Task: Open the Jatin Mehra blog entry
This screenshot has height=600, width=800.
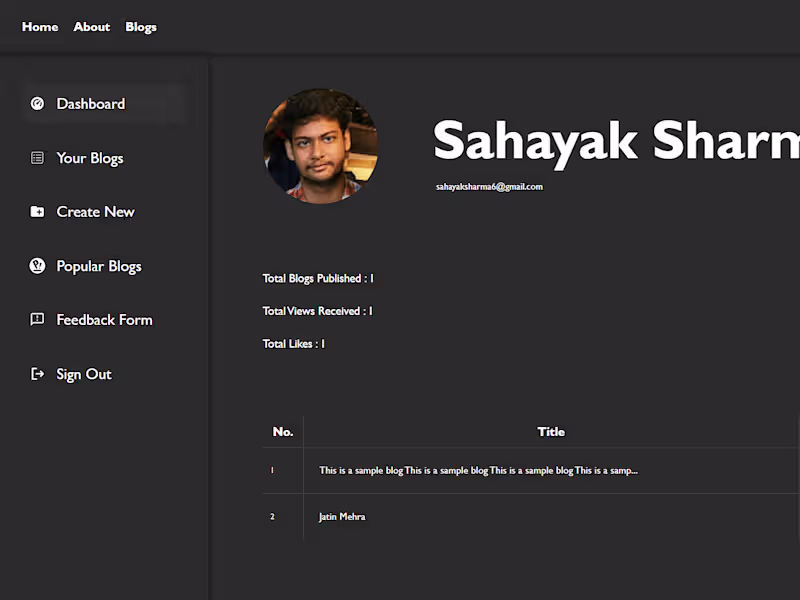Action: 342,517
